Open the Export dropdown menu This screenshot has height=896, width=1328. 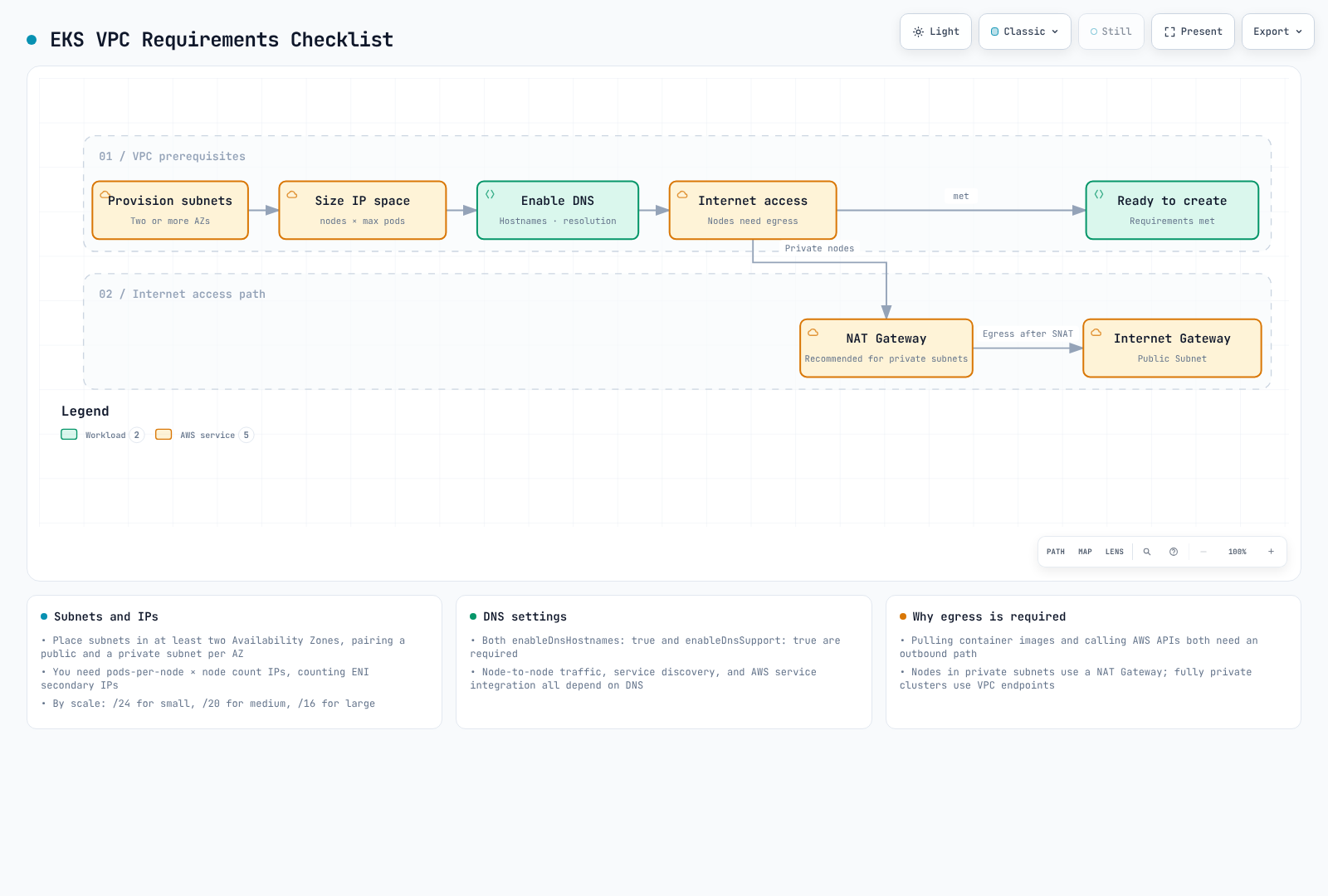[1278, 32]
